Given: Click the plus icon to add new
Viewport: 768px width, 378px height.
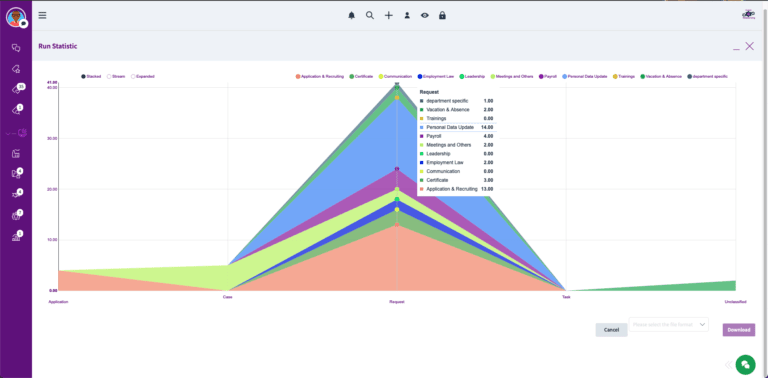Looking at the screenshot, I should coord(388,16).
